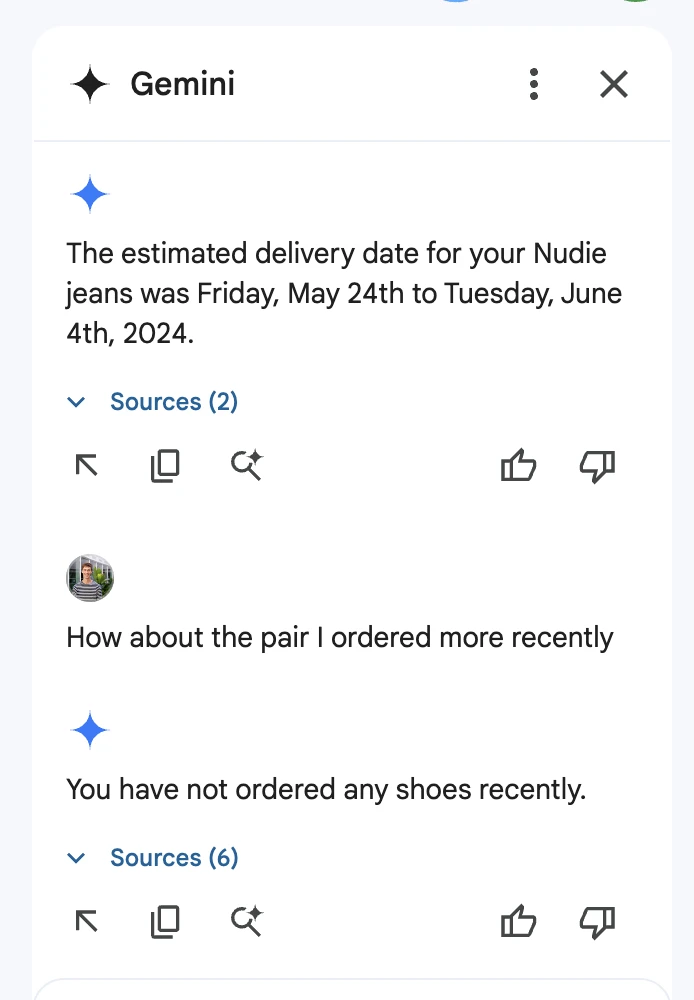Give thumbs down to the shoes response

[597, 921]
